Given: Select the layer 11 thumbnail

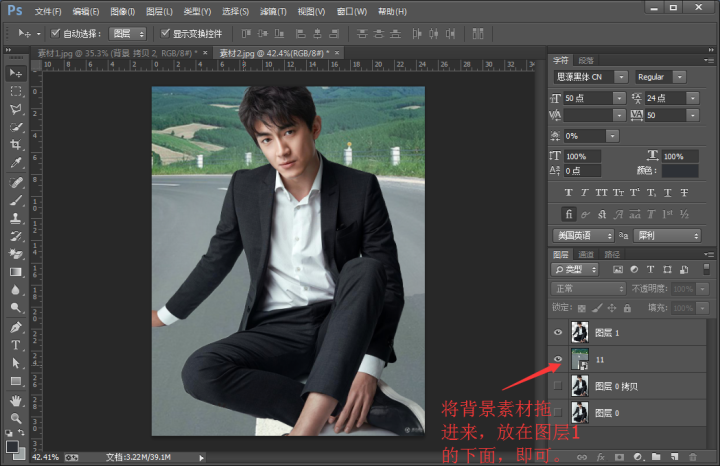Looking at the screenshot, I should coord(579,358).
